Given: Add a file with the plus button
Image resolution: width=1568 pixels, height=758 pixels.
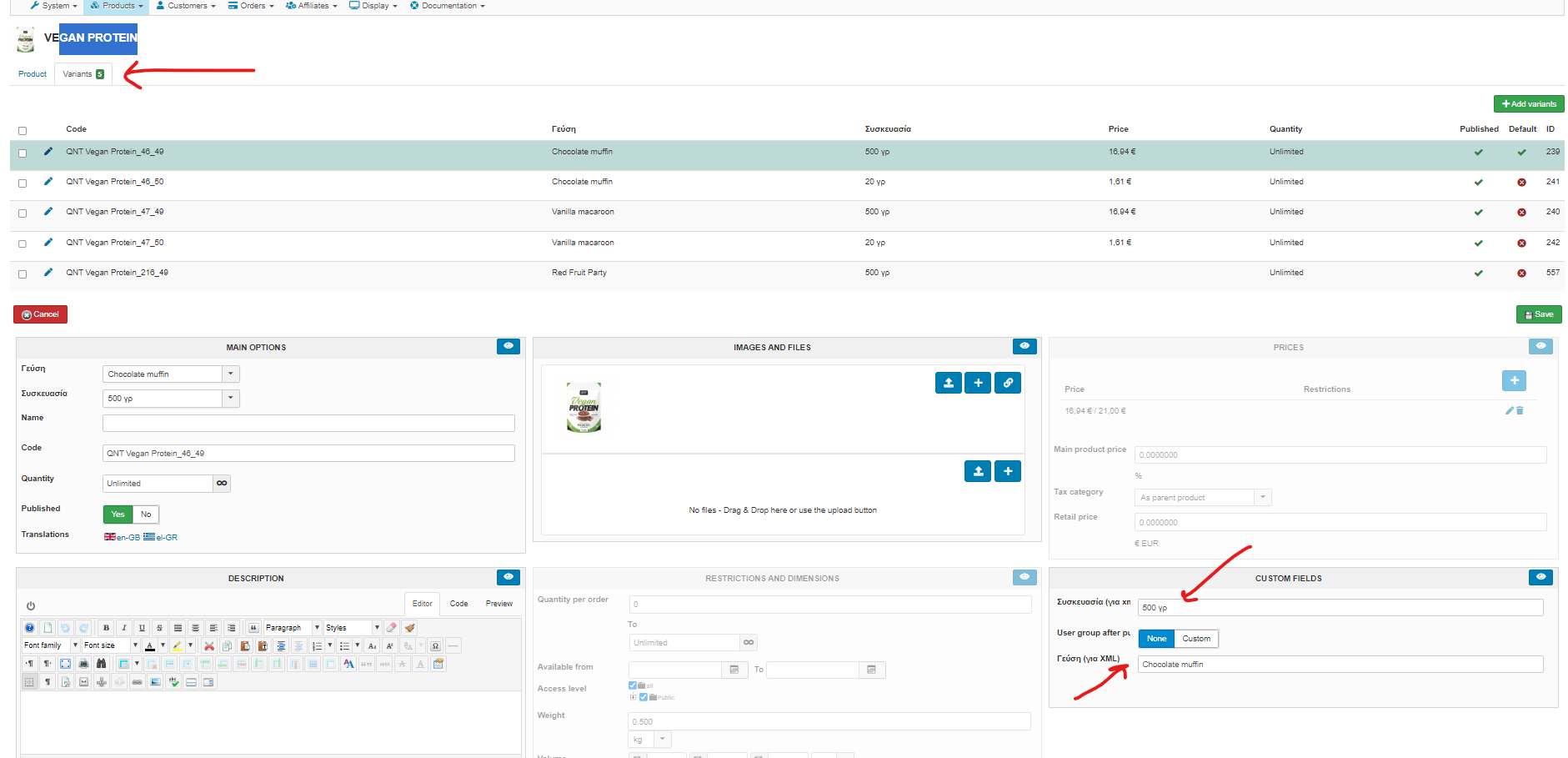Looking at the screenshot, I should 1008,471.
